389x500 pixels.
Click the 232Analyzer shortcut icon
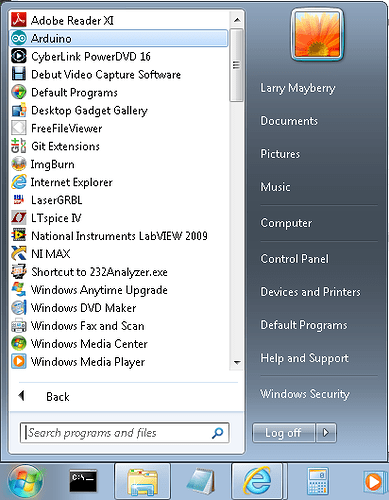click(19, 272)
